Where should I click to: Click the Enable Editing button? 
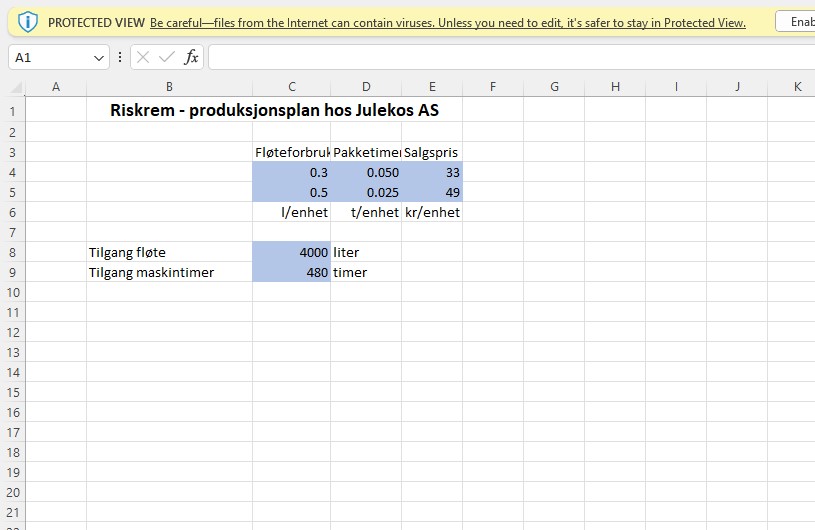point(795,22)
